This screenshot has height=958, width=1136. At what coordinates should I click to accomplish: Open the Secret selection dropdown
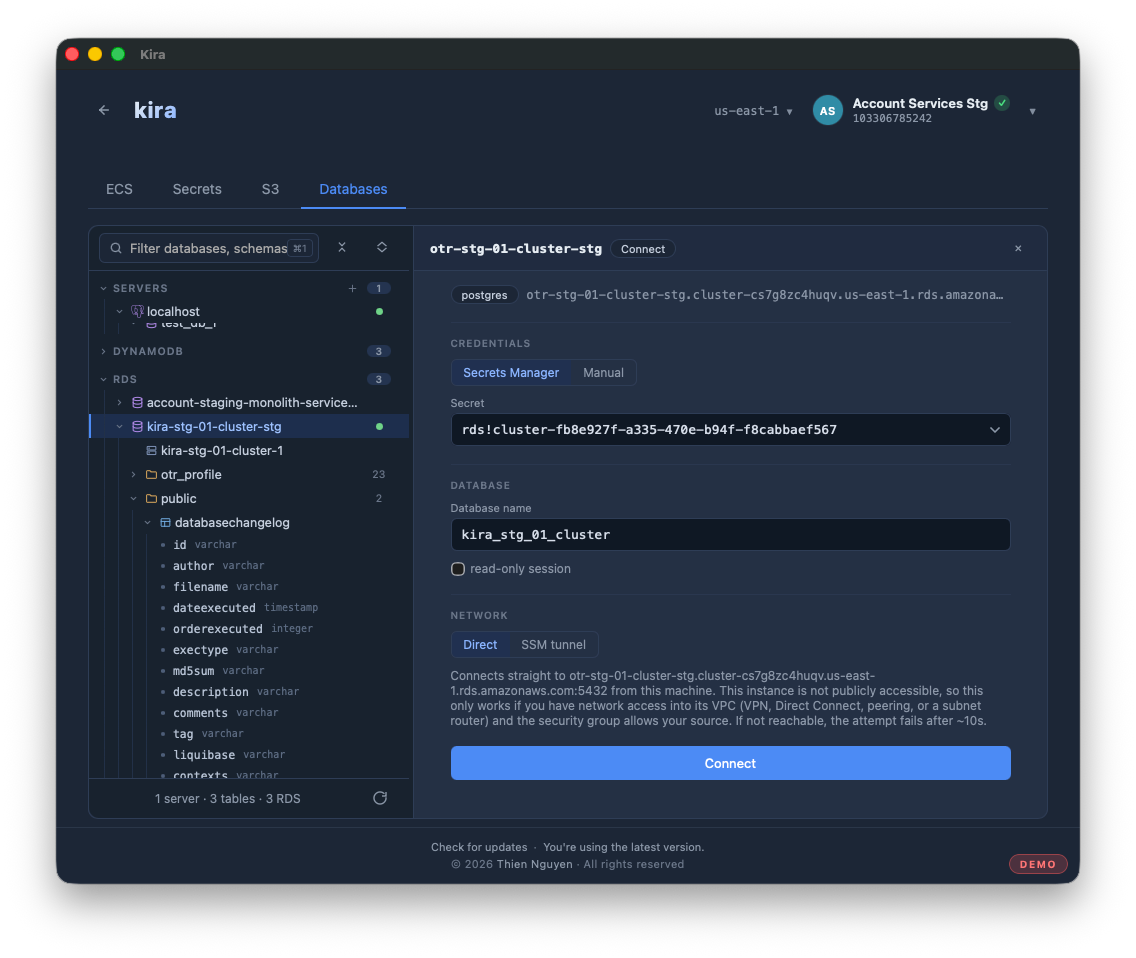(x=730, y=430)
